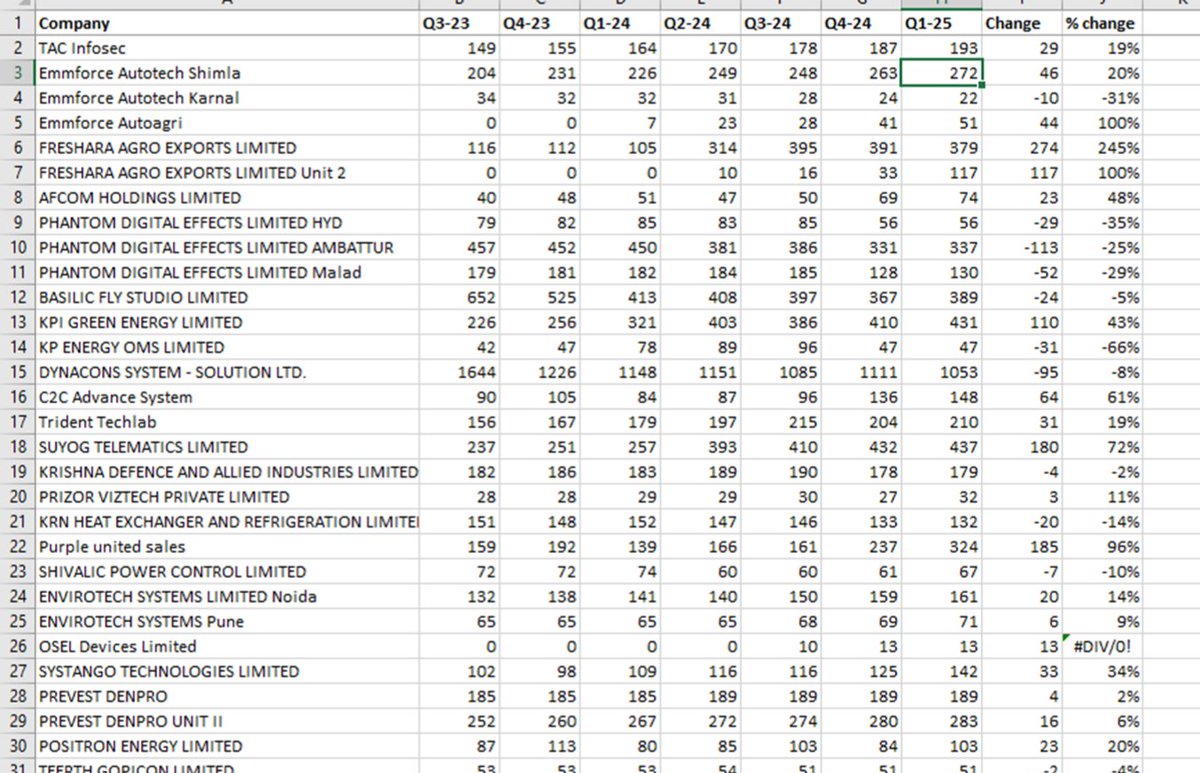The width and height of the screenshot is (1200, 773).
Task: Select the Q3-23 column header cell
Action: [x=459, y=23]
